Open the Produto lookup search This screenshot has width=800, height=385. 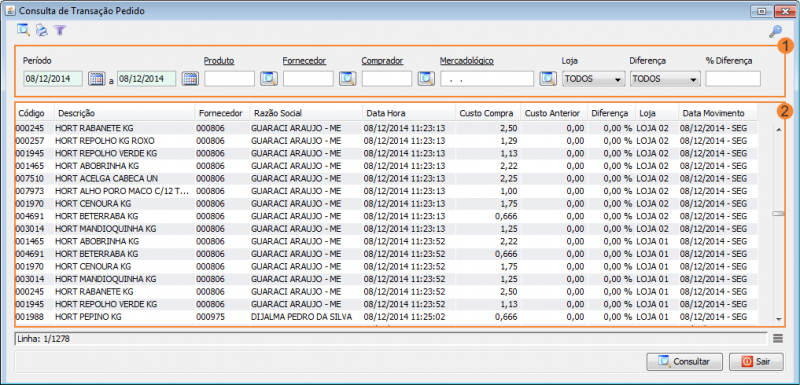[x=269, y=79]
